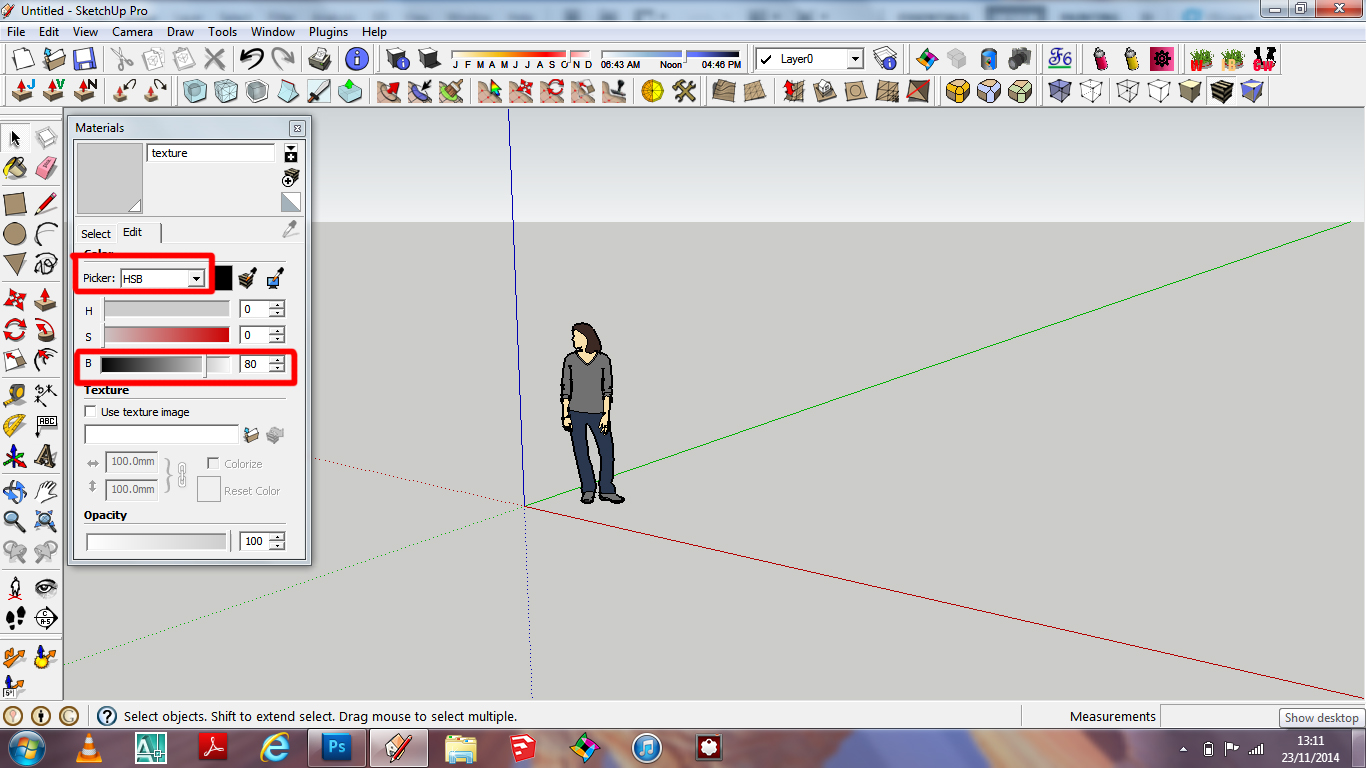Viewport: 1366px width, 768px height.
Task: Click the B brightness slider
Action: tap(165, 365)
